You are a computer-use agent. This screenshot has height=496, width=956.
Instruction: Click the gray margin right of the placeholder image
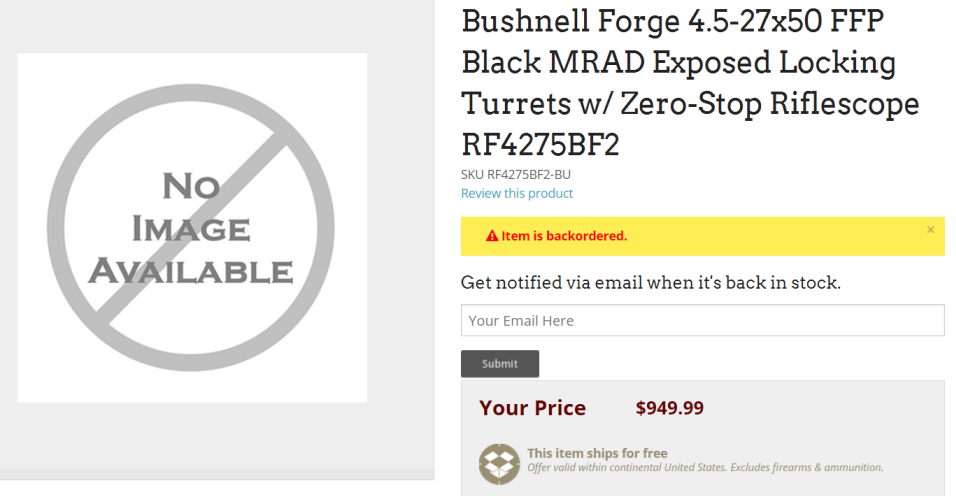[401, 227]
